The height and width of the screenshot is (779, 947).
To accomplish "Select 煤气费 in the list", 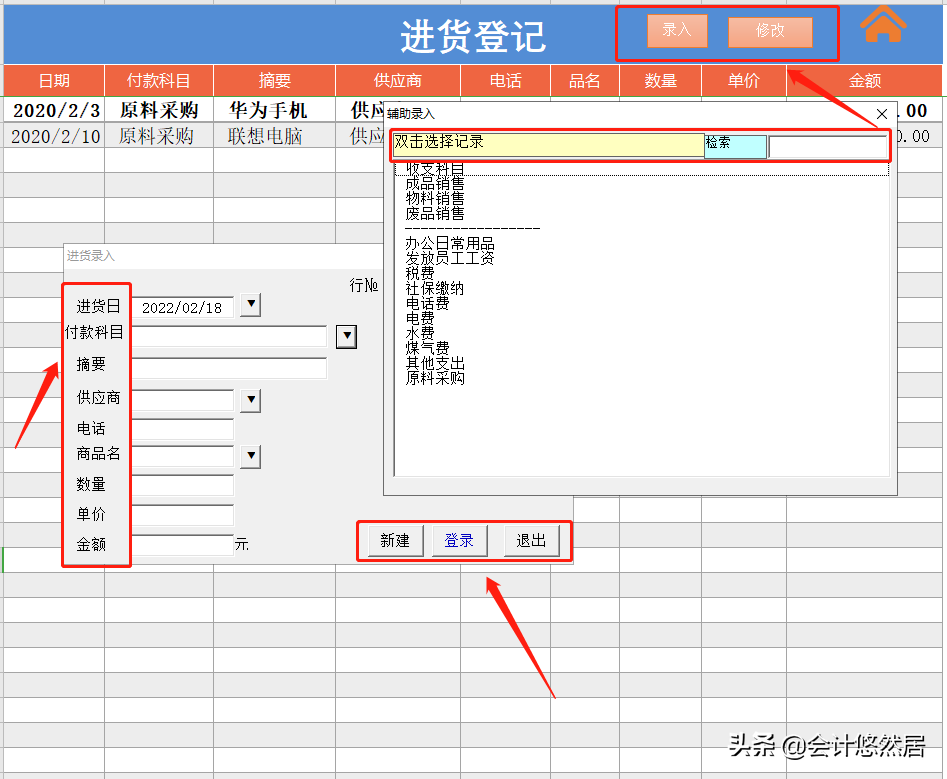I will tap(428, 348).
